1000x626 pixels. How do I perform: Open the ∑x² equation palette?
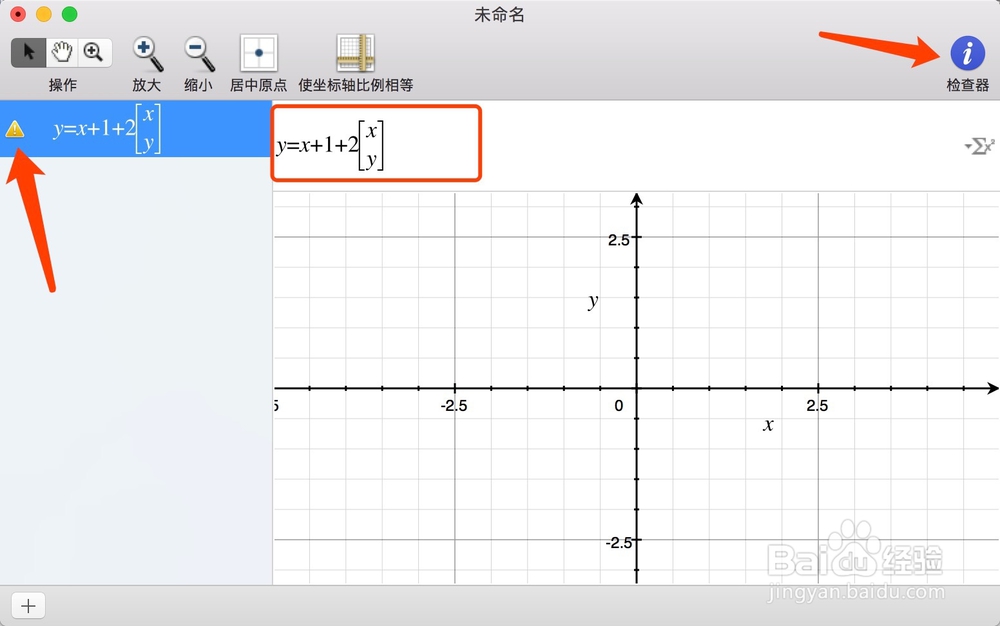pos(984,146)
